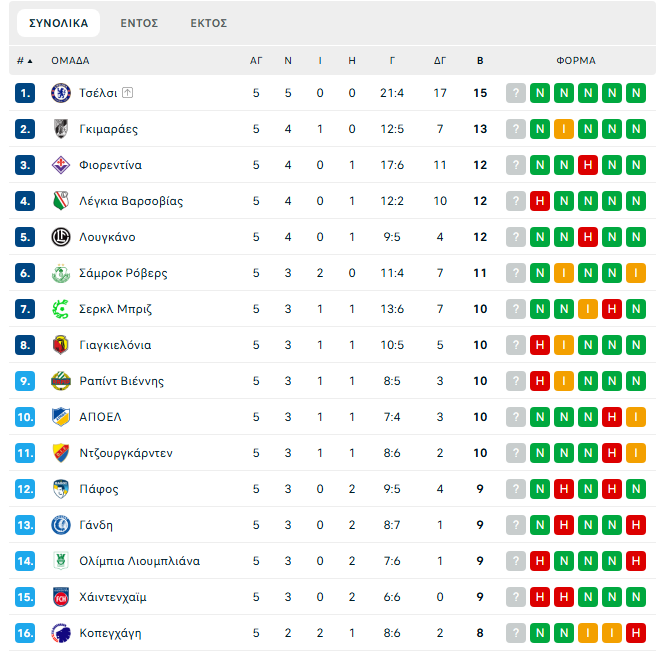Viewport: 667px width, 652px height.
Task: Click the Fiorentina club crest icon
Action: click(60, 165)
